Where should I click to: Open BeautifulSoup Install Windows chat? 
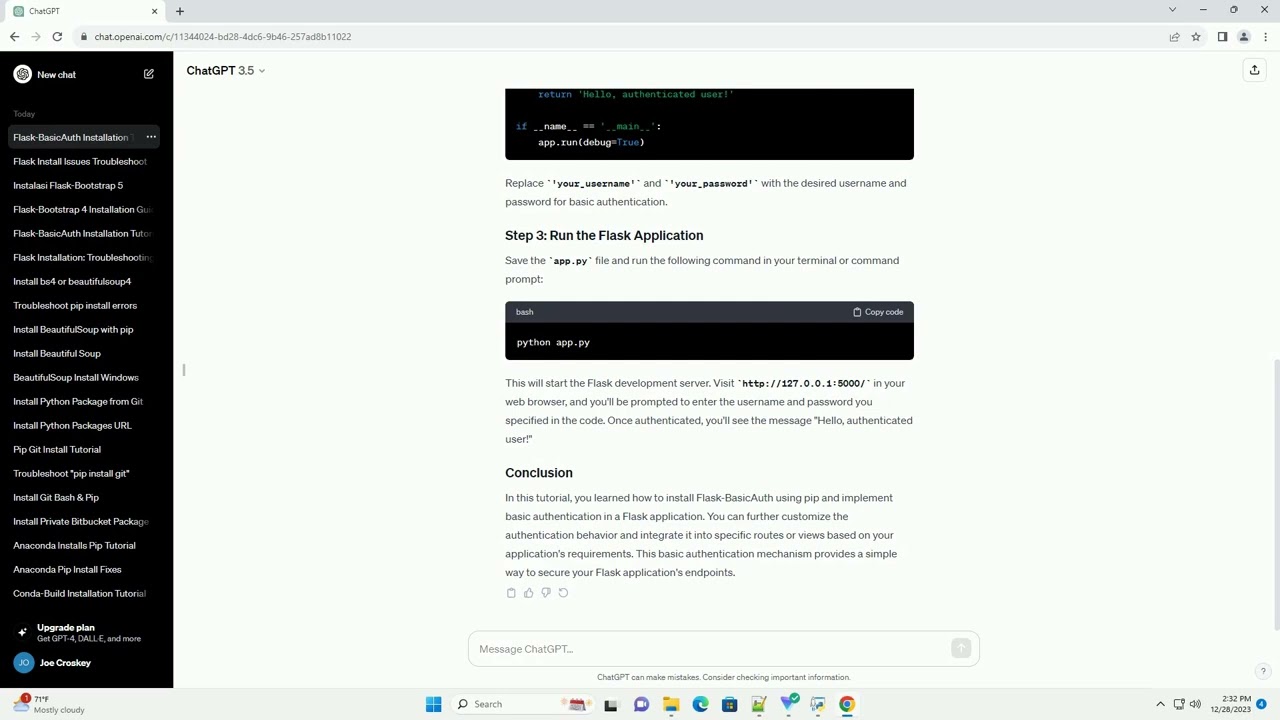pyautogui.click(x=76, y=377)
